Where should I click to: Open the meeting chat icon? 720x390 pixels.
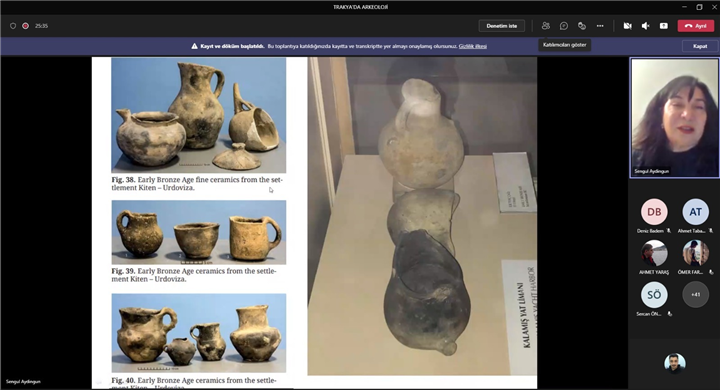coord(564,26)
